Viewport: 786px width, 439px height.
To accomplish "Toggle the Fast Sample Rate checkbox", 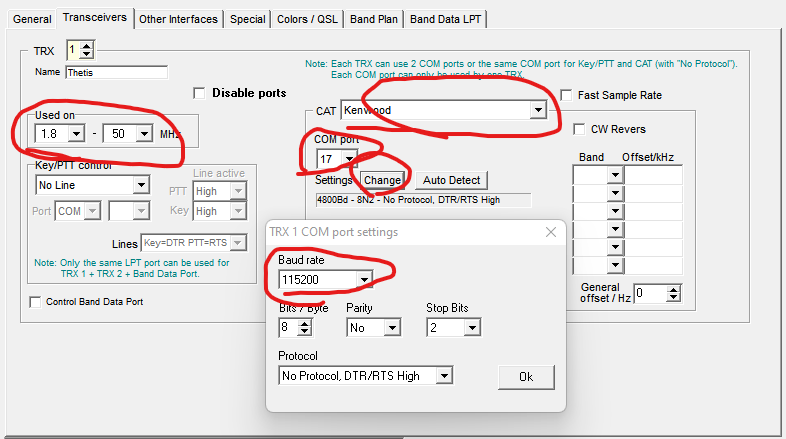I will pos(567,96).
